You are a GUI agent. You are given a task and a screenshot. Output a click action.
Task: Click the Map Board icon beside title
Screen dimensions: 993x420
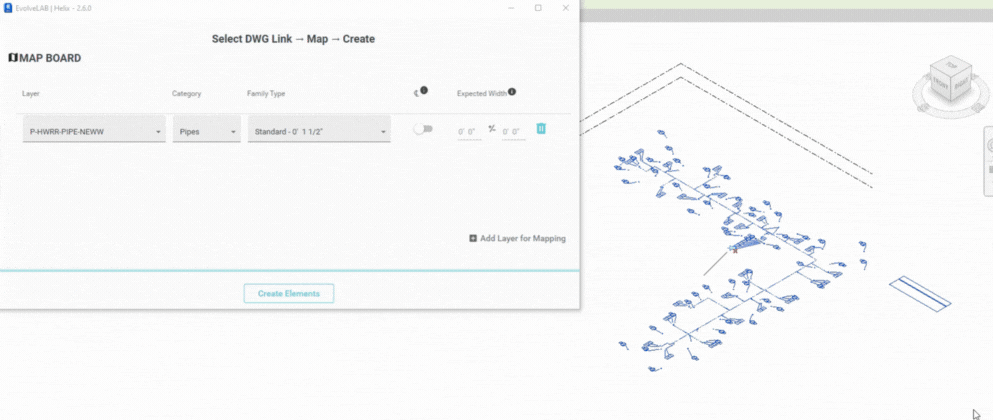pos(12,58)
